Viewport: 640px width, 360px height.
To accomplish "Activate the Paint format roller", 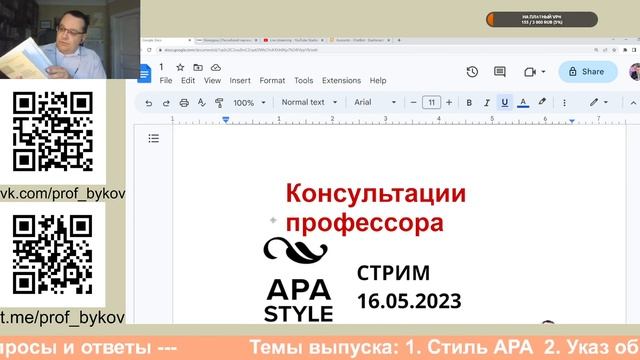I will [x=219, y=102].
